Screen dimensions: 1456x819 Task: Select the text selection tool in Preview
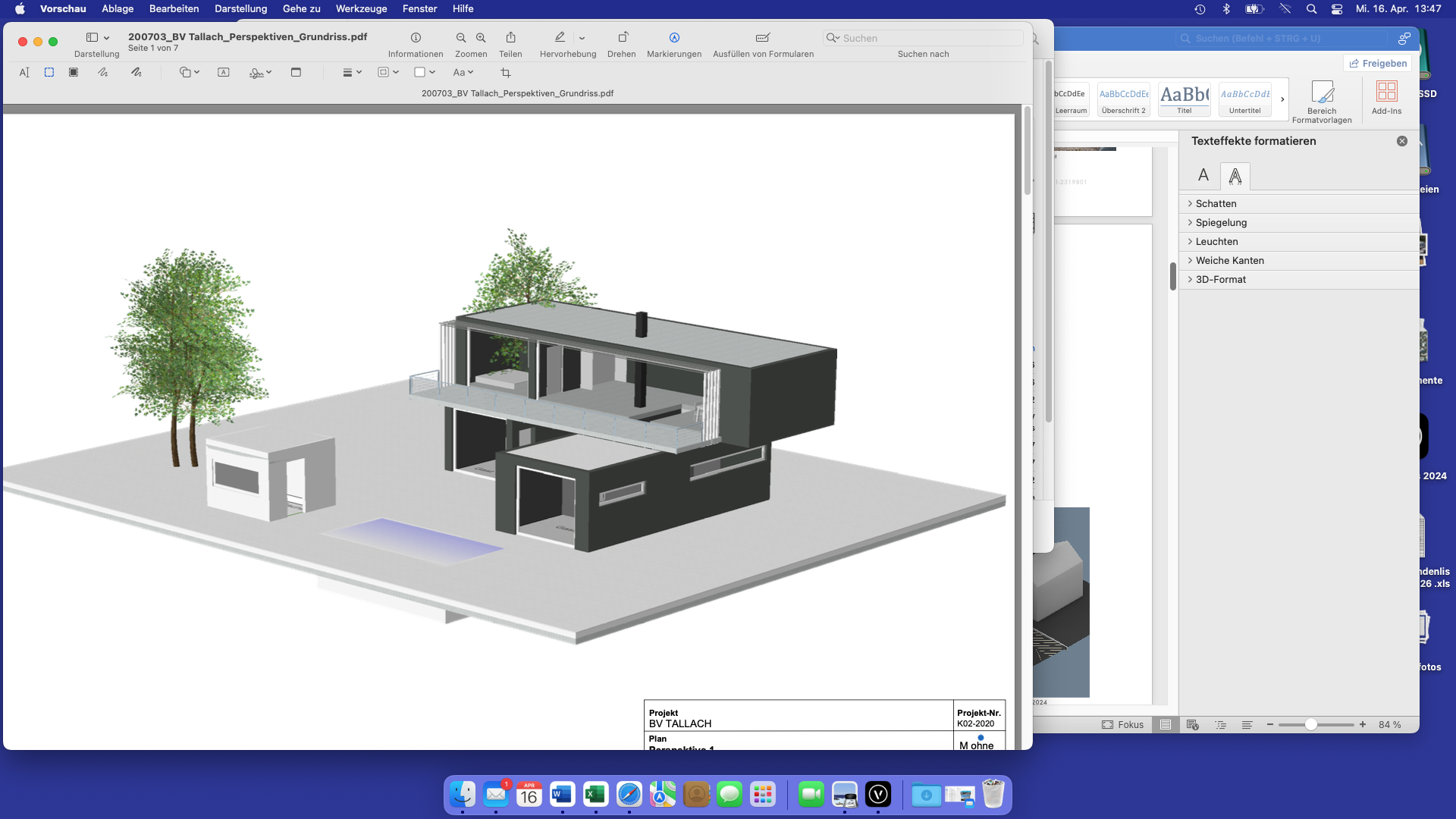[24, 73]
